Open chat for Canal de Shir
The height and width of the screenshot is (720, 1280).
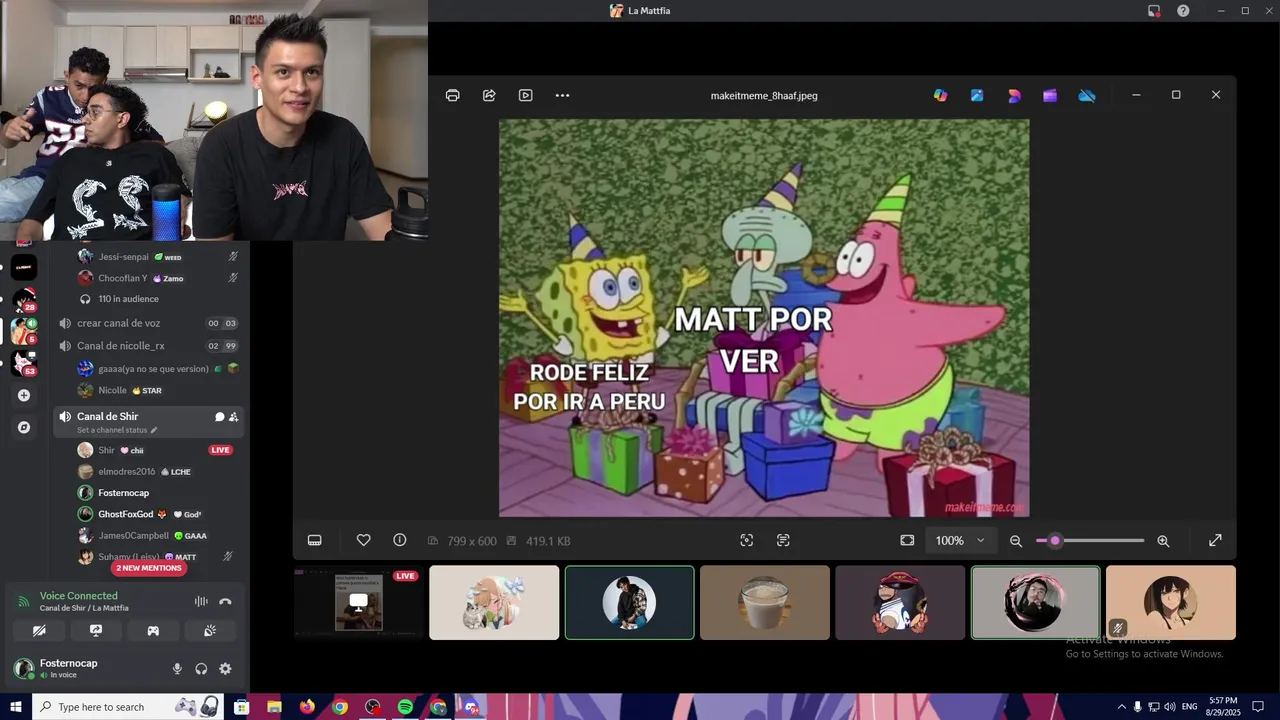click(220, 416)
